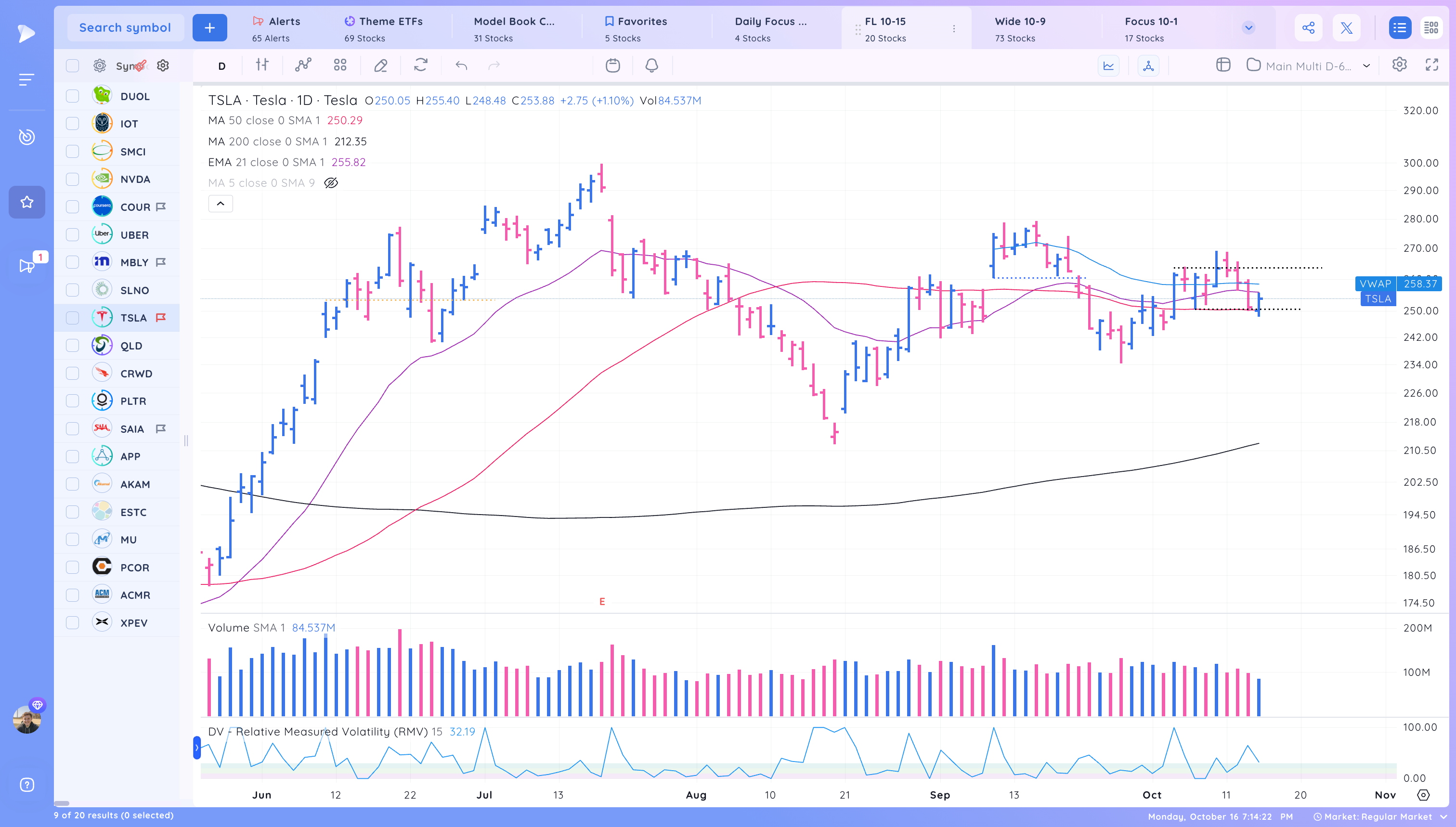
Task: Click the D timeframe button
Action: tap(221, 65)
